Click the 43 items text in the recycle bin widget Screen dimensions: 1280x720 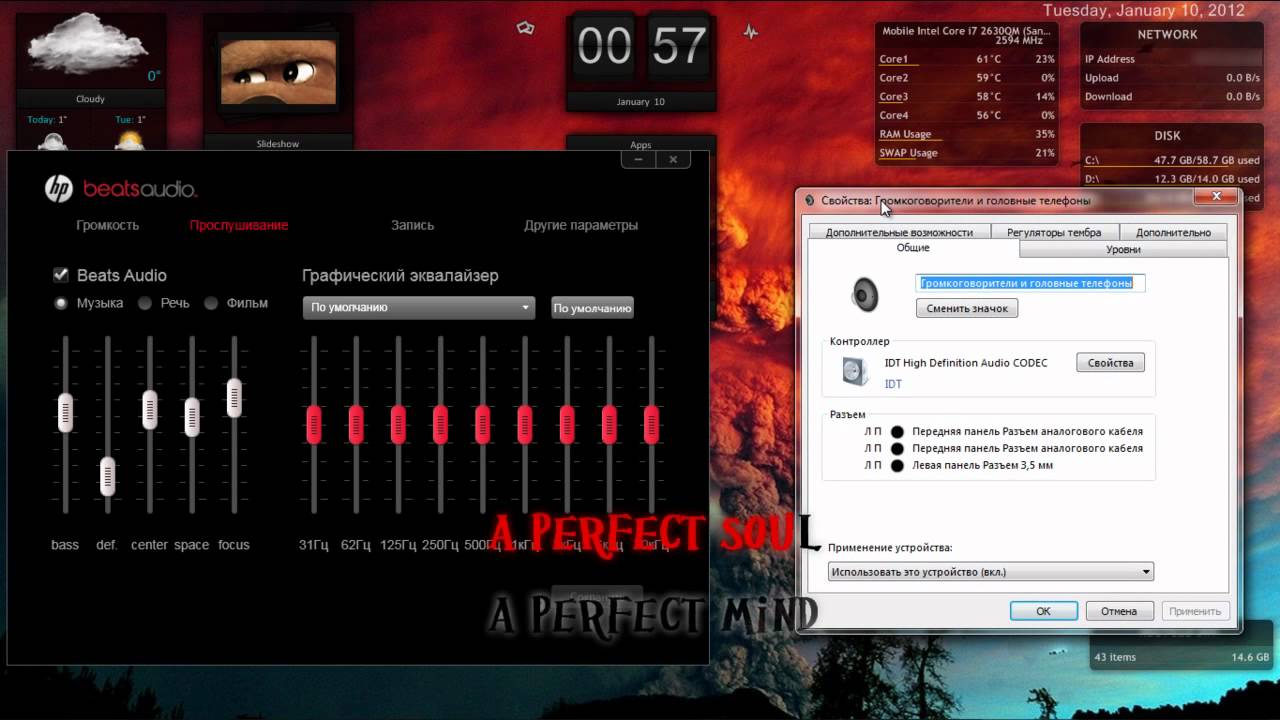coord(1115,657)
